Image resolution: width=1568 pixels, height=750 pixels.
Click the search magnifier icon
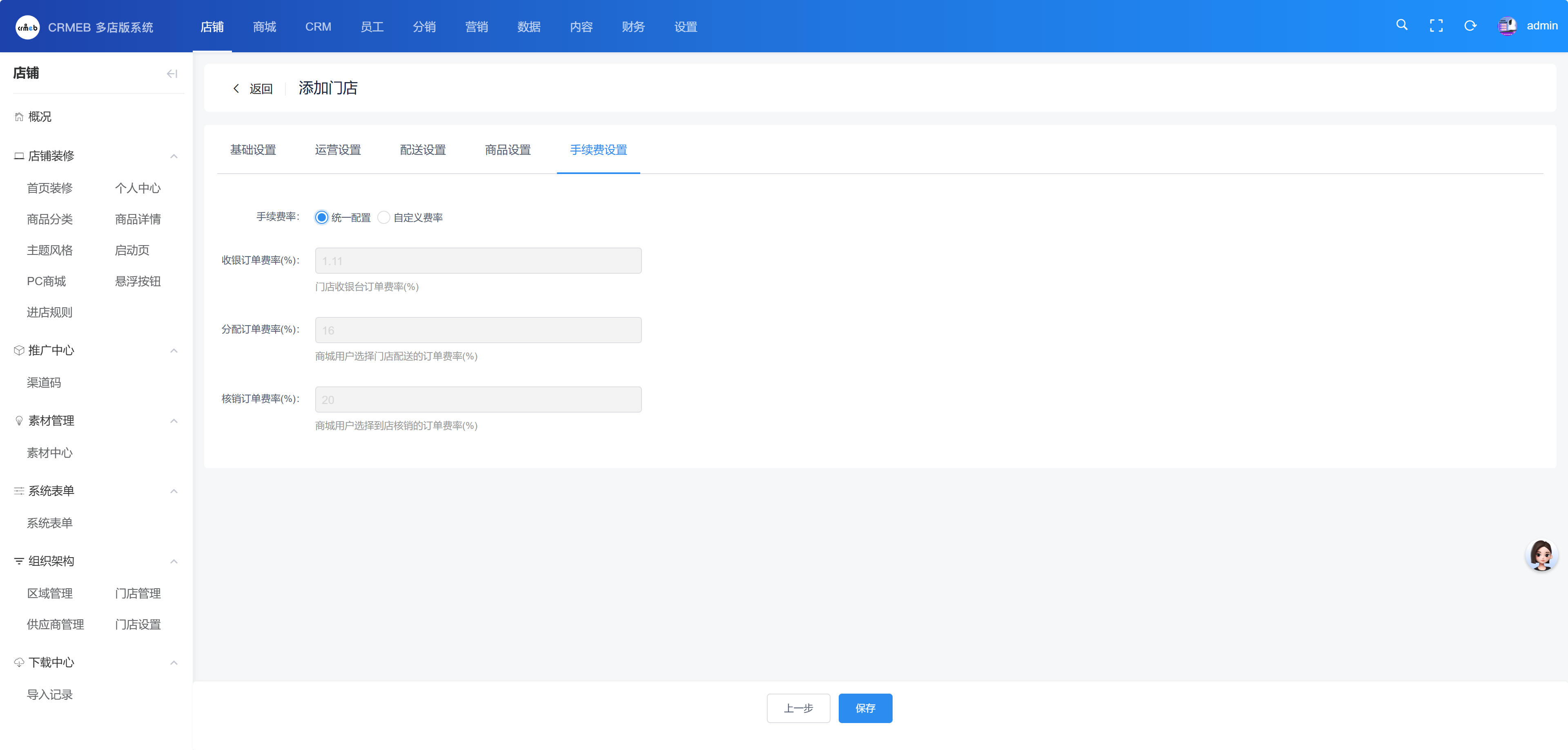click(1402, 26)
